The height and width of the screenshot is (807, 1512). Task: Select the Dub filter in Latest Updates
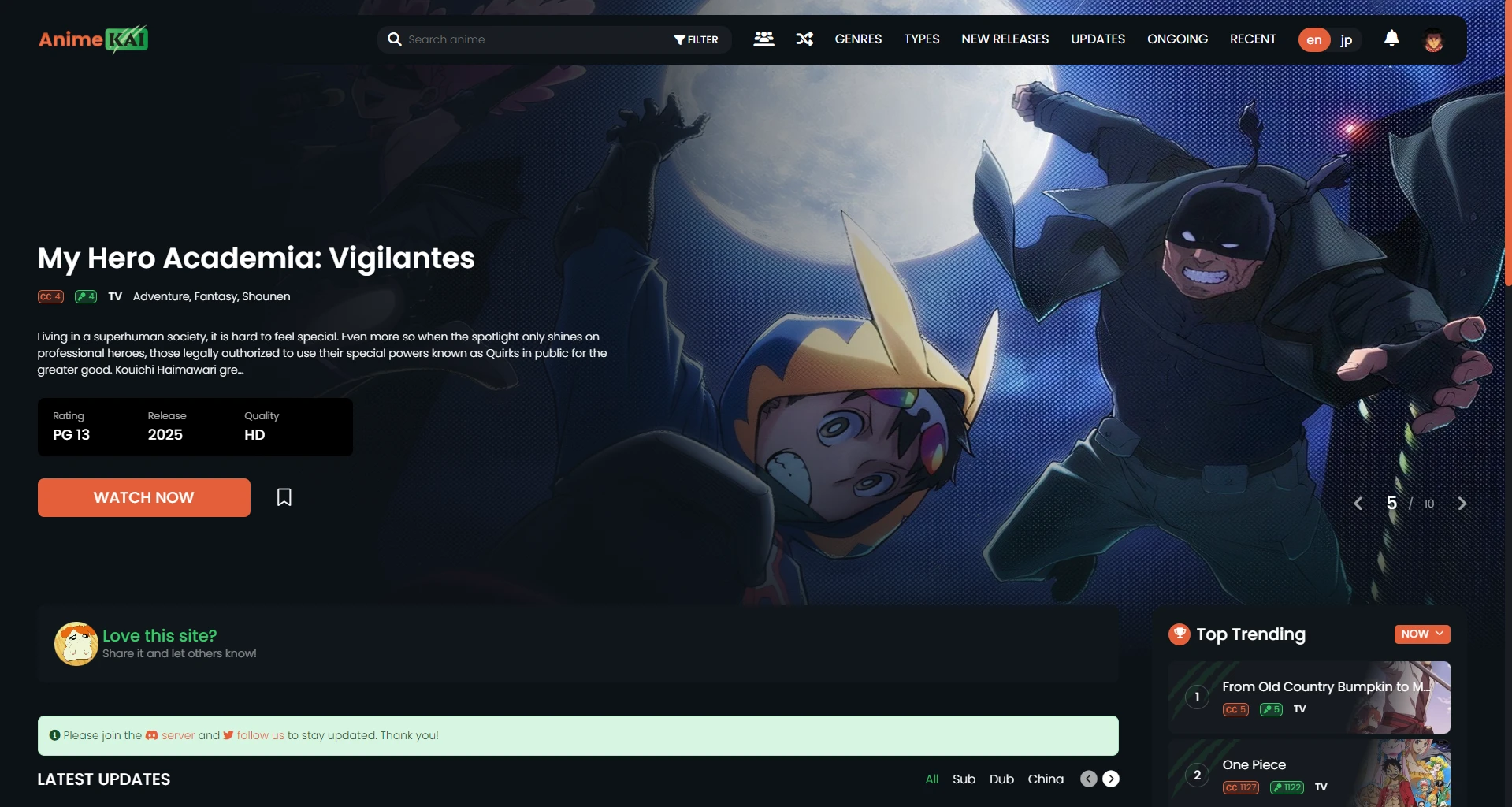pyautogui.click(x=1001, y=779)
